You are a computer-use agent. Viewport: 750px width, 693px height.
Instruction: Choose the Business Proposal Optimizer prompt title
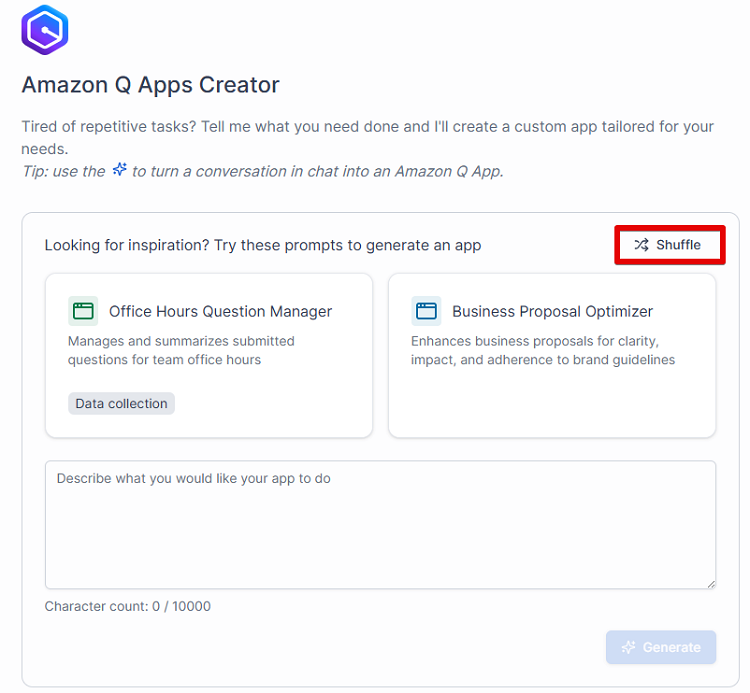(x=552, y=311)
